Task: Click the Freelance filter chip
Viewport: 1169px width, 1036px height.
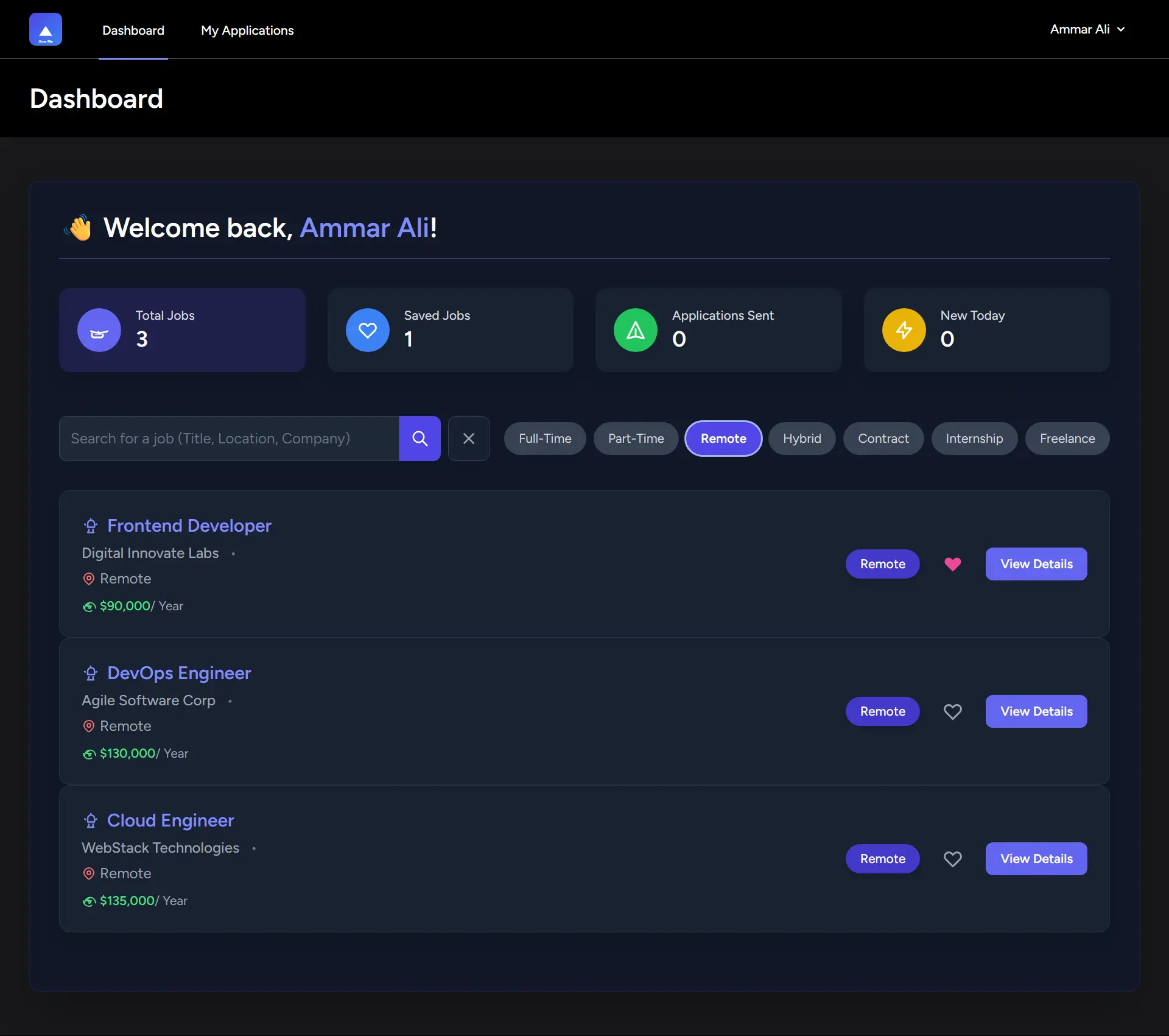Action: click(1067, 439)
